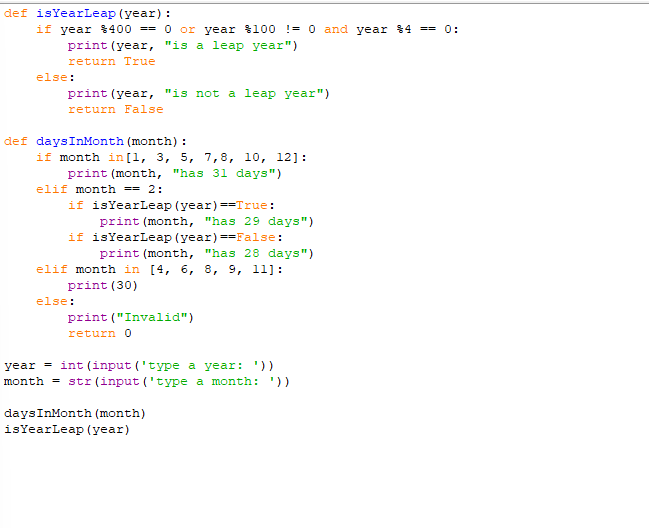Click the call 'daysInMonth(month)' at the bottom

[75, 413]
